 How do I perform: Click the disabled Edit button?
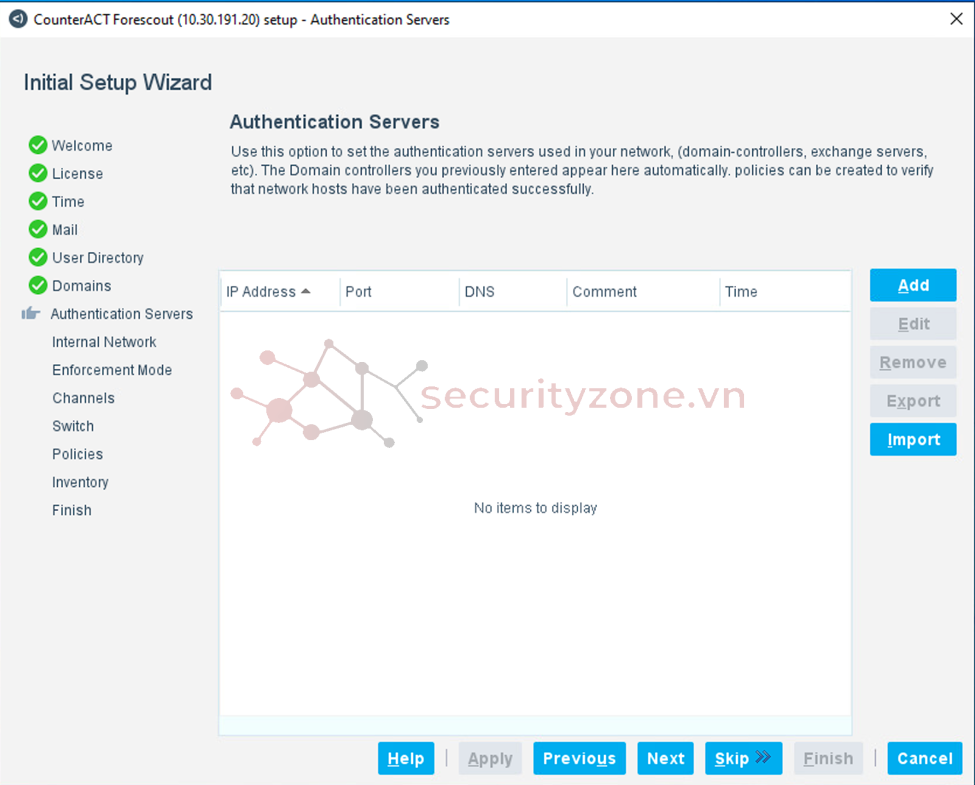coord(913,323)
